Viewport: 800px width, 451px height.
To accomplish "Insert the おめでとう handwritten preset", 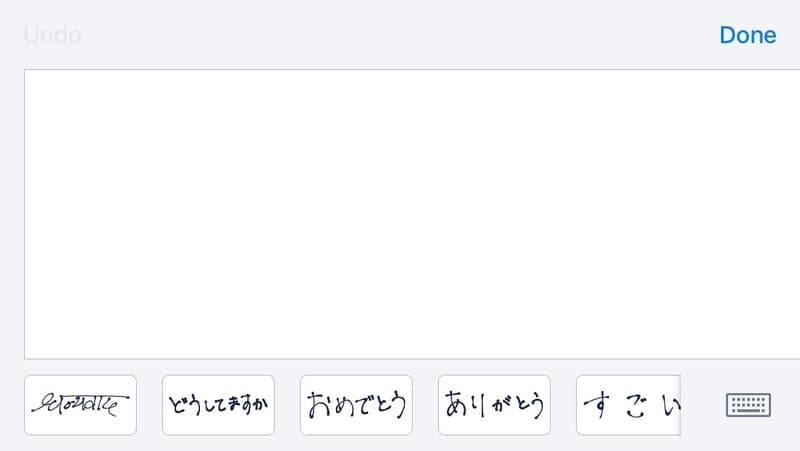I will [x=356, y=405].
